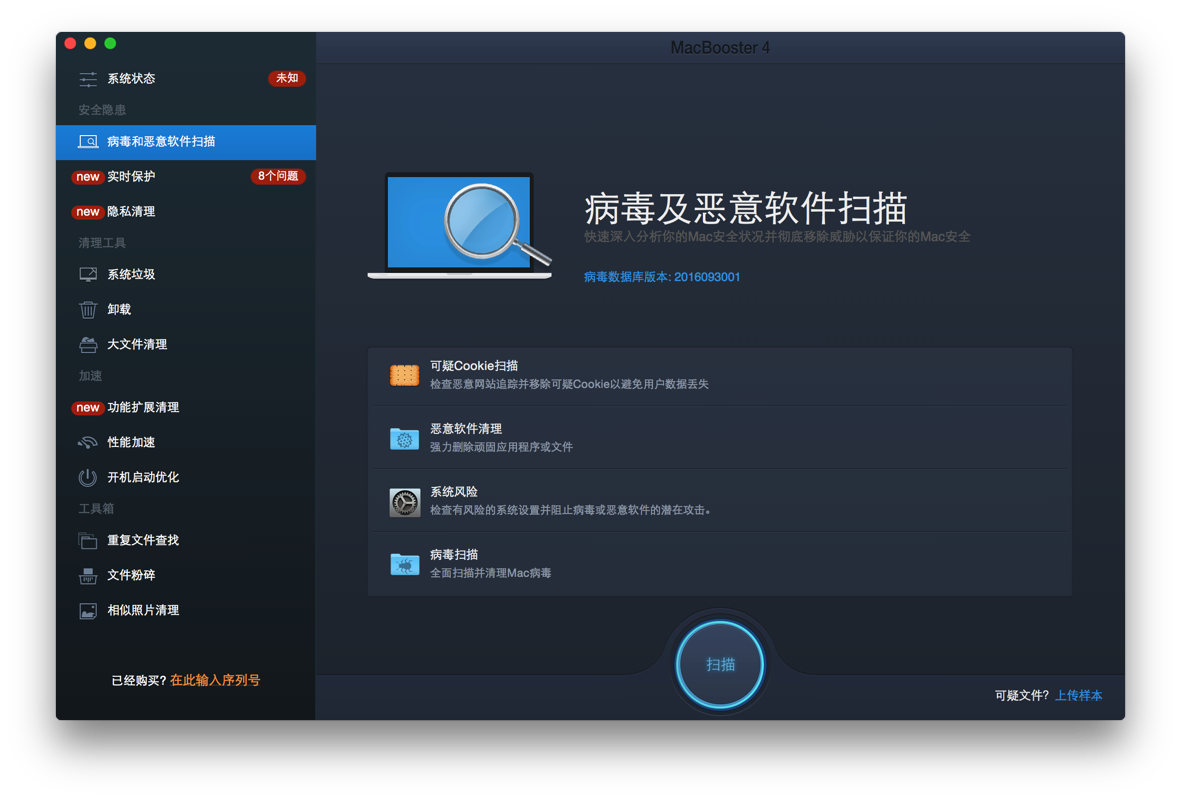
Task: Select 病毒和恶意软件扫描 sidebar item
Action: [x=186, y=142]
